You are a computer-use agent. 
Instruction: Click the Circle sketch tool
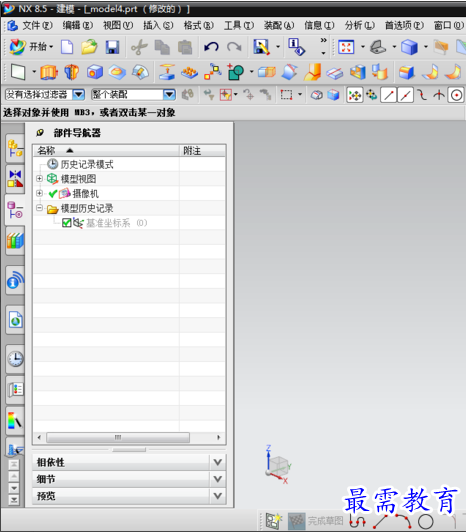point(426,522)
